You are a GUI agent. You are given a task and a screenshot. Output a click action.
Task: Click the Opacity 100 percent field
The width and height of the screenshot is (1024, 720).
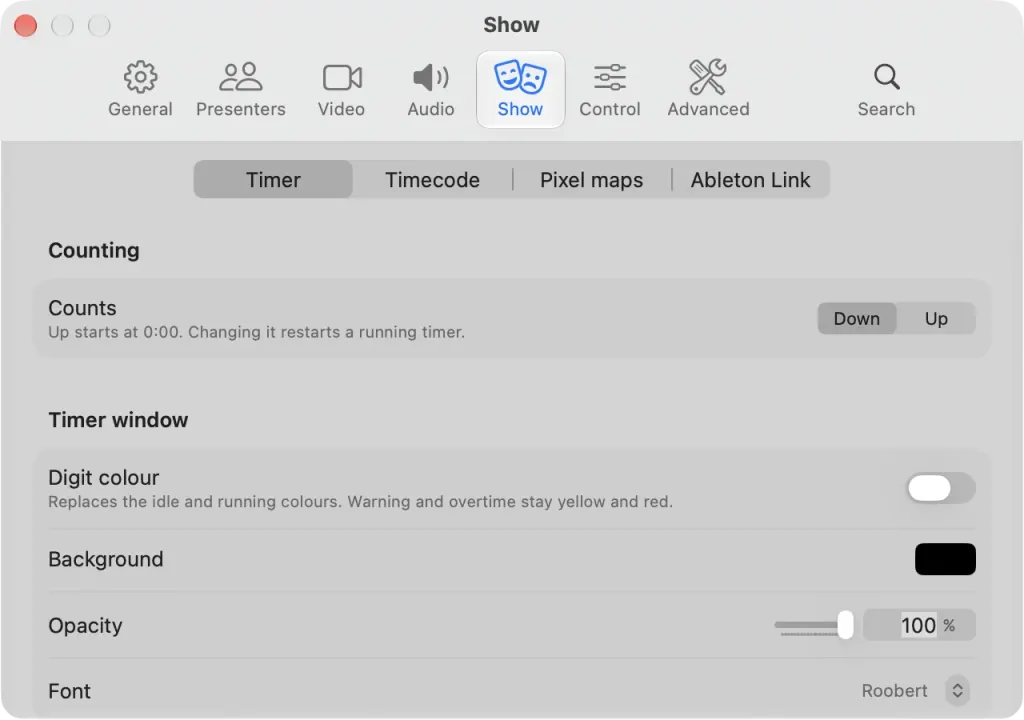click(919, 625)
